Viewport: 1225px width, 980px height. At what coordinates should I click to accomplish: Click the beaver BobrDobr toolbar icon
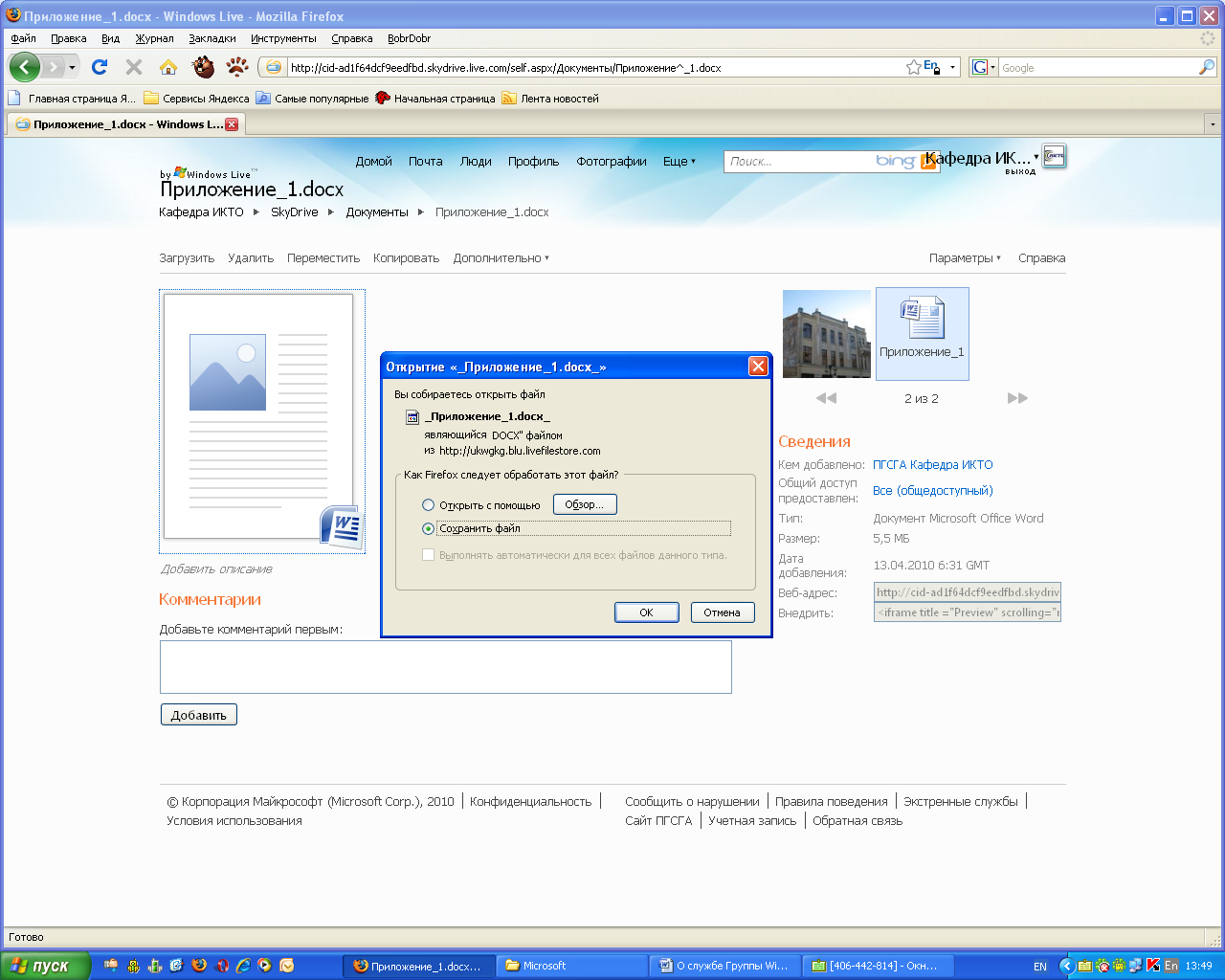point(203,67)
